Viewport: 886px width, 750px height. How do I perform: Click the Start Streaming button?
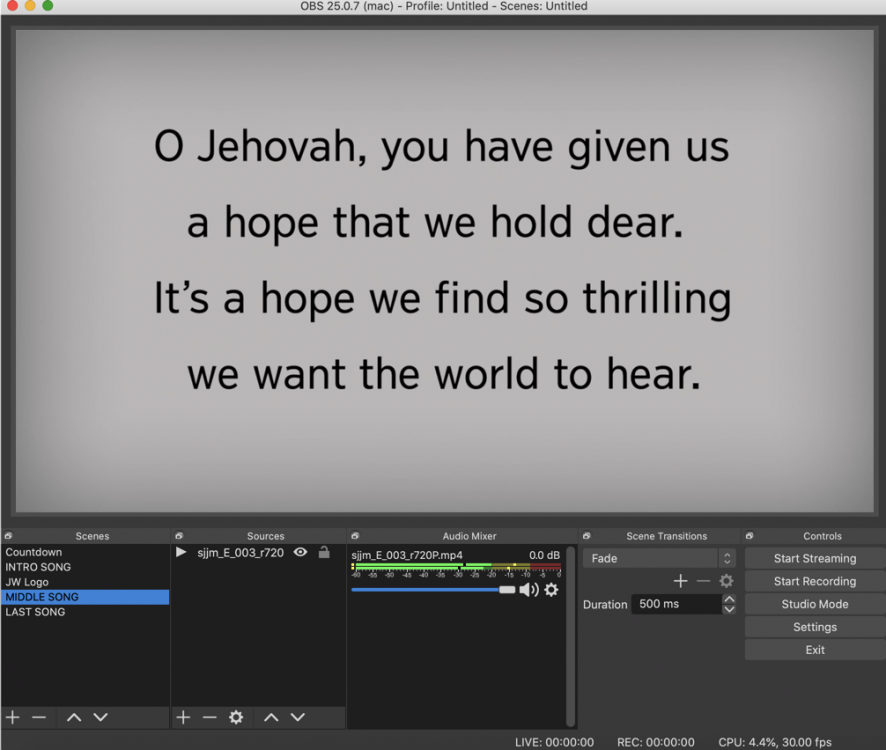pos(814,558)
